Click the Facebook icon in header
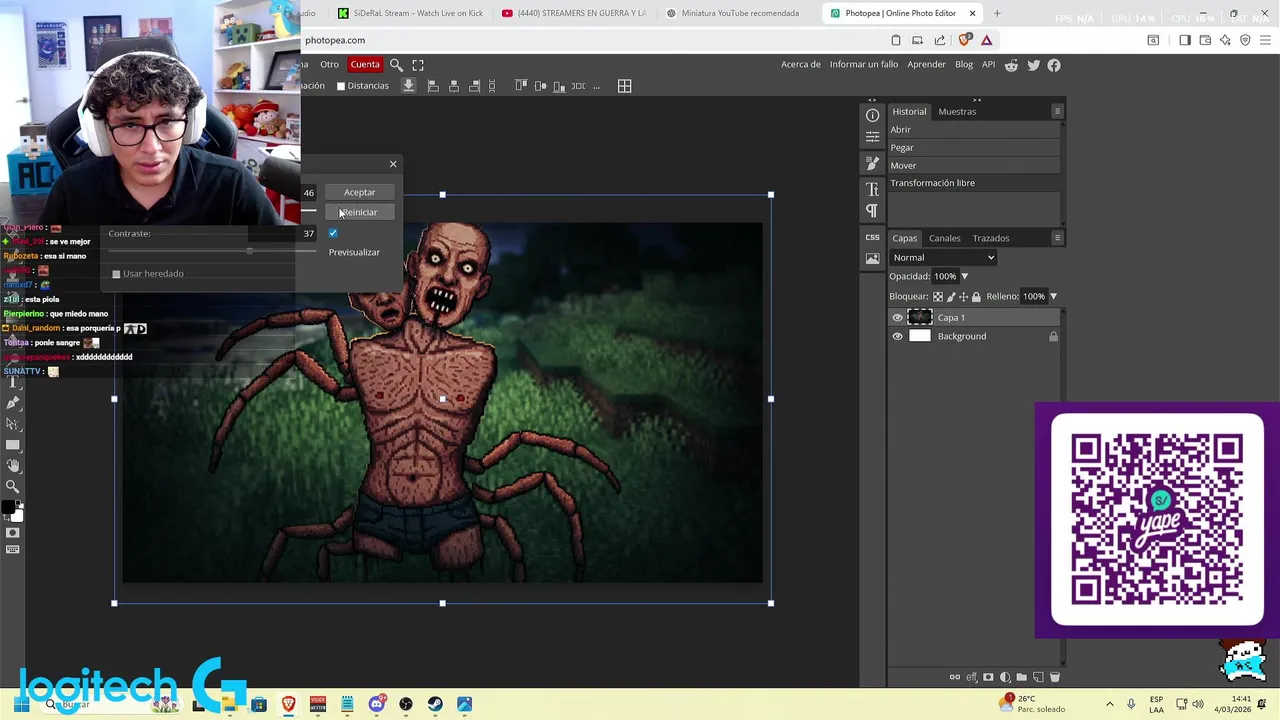 pyautogui.click(x=1054, y=65)
